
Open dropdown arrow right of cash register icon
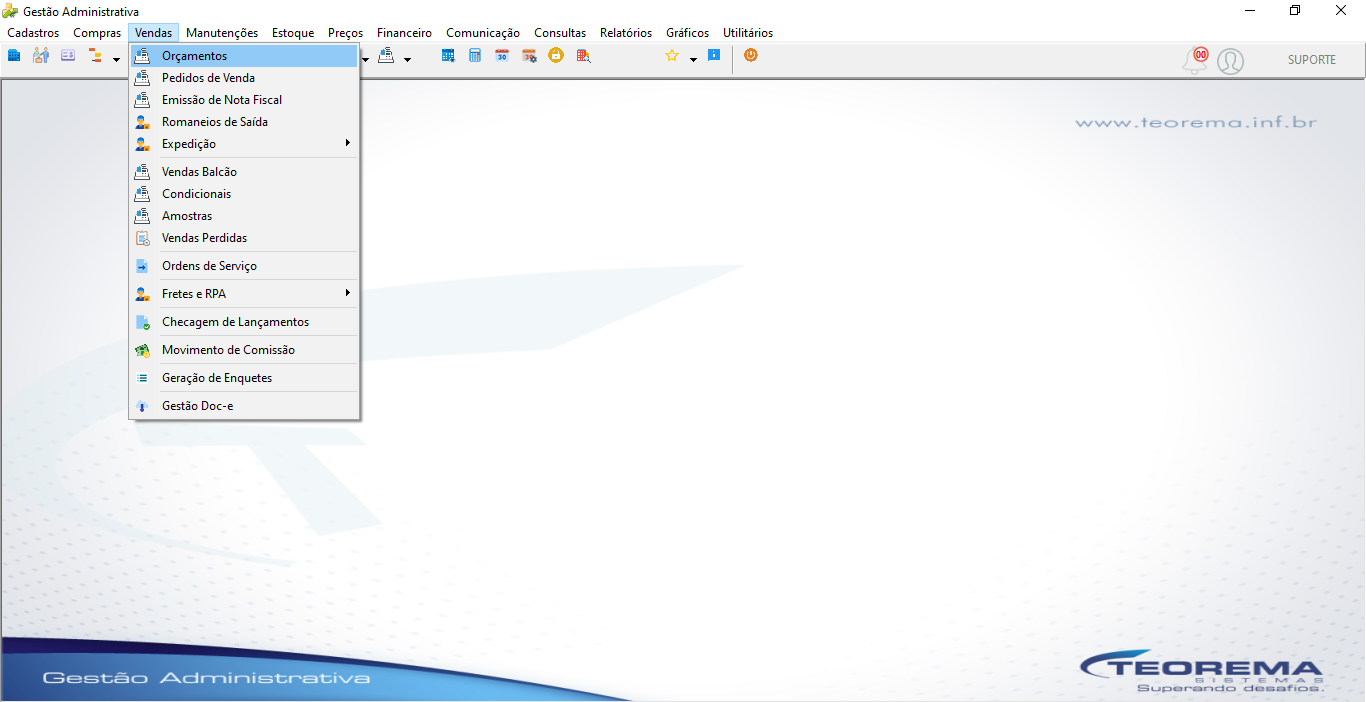coord(407,59)
